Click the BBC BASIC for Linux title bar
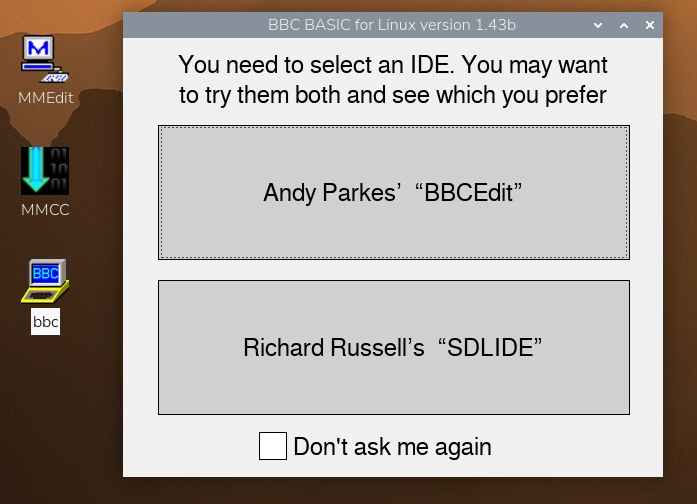Viewport: 697px width, 504px height. (x=392, y=25)
